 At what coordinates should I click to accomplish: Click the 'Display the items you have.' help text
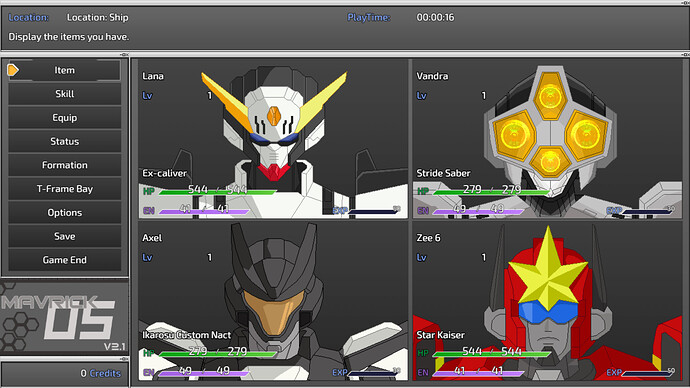pyautogui.click(x=69, y=37)
